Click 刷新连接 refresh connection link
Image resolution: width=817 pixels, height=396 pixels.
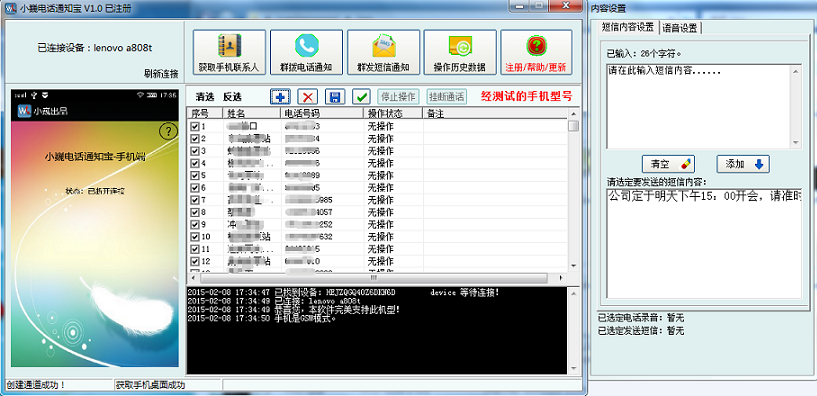(160, 73)
